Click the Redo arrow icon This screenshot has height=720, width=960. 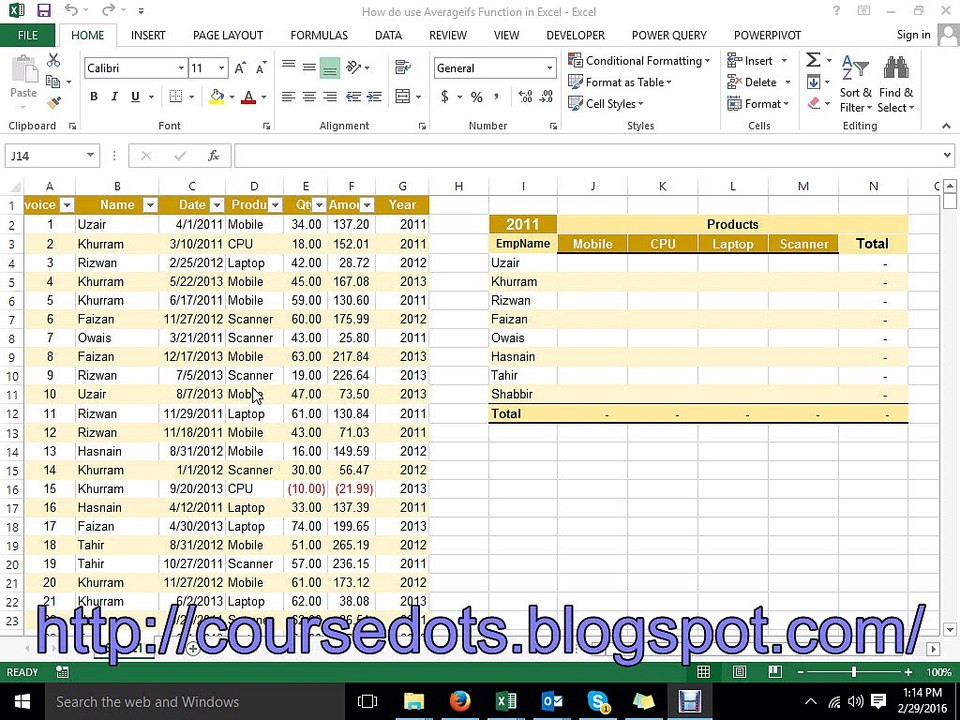click(x=108, y=10)
